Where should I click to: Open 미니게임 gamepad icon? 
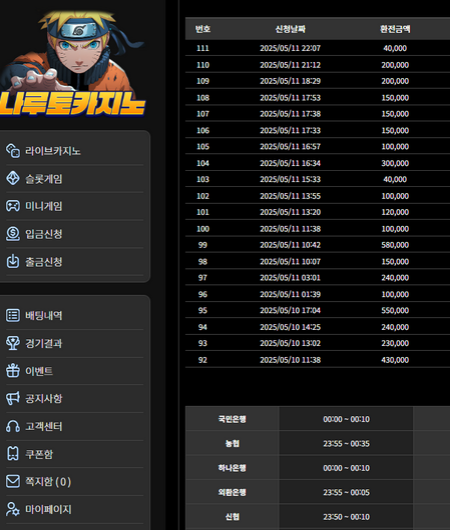13,206
